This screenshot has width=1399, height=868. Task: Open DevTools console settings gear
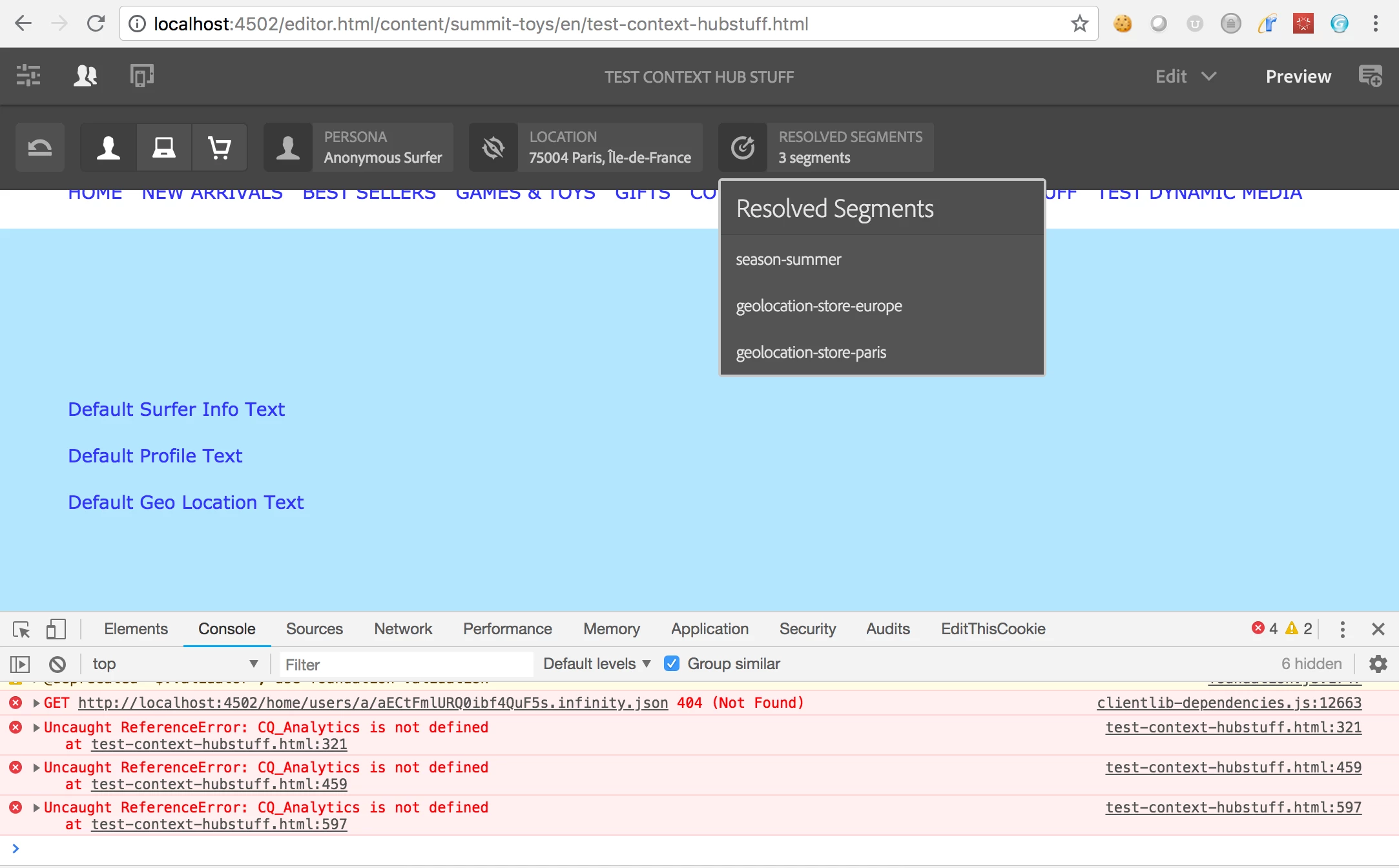click(1378, 664)
